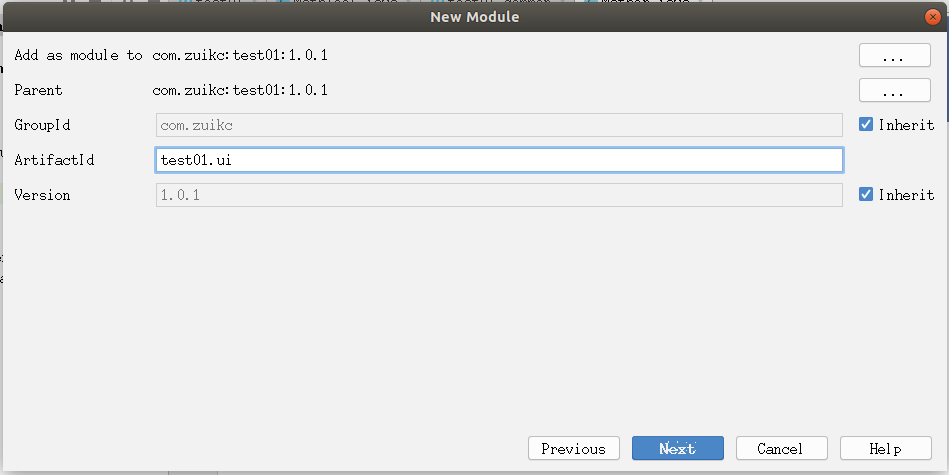The image size is (949, 475).
Task: Focus the ArtifactId text field
Action: pos(499,160)
